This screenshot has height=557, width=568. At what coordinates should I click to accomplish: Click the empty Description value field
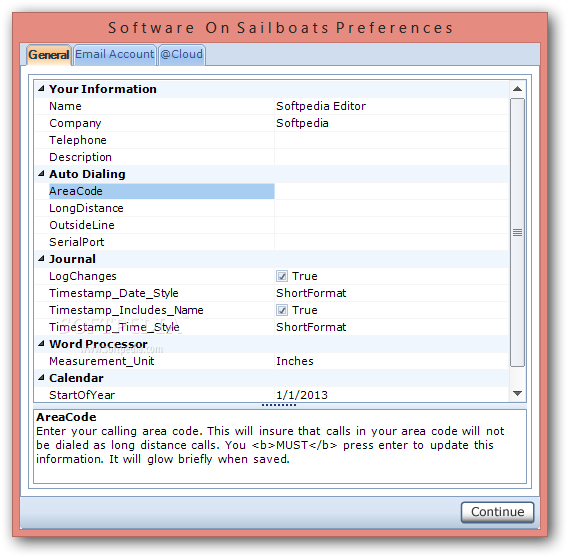pyautogui.click(x=392, y=157)
